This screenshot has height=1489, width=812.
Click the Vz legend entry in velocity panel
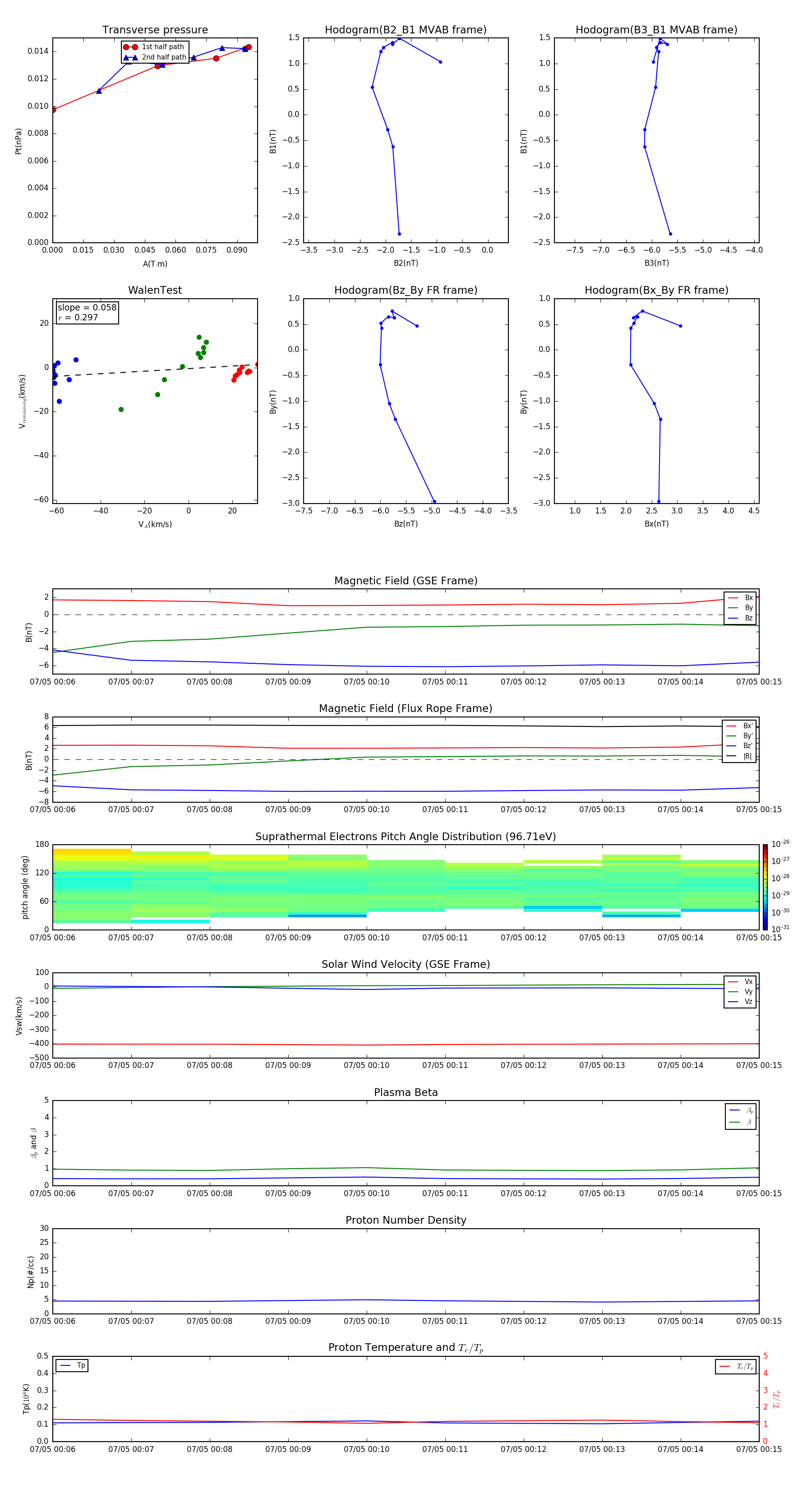tap(740, 1002)
